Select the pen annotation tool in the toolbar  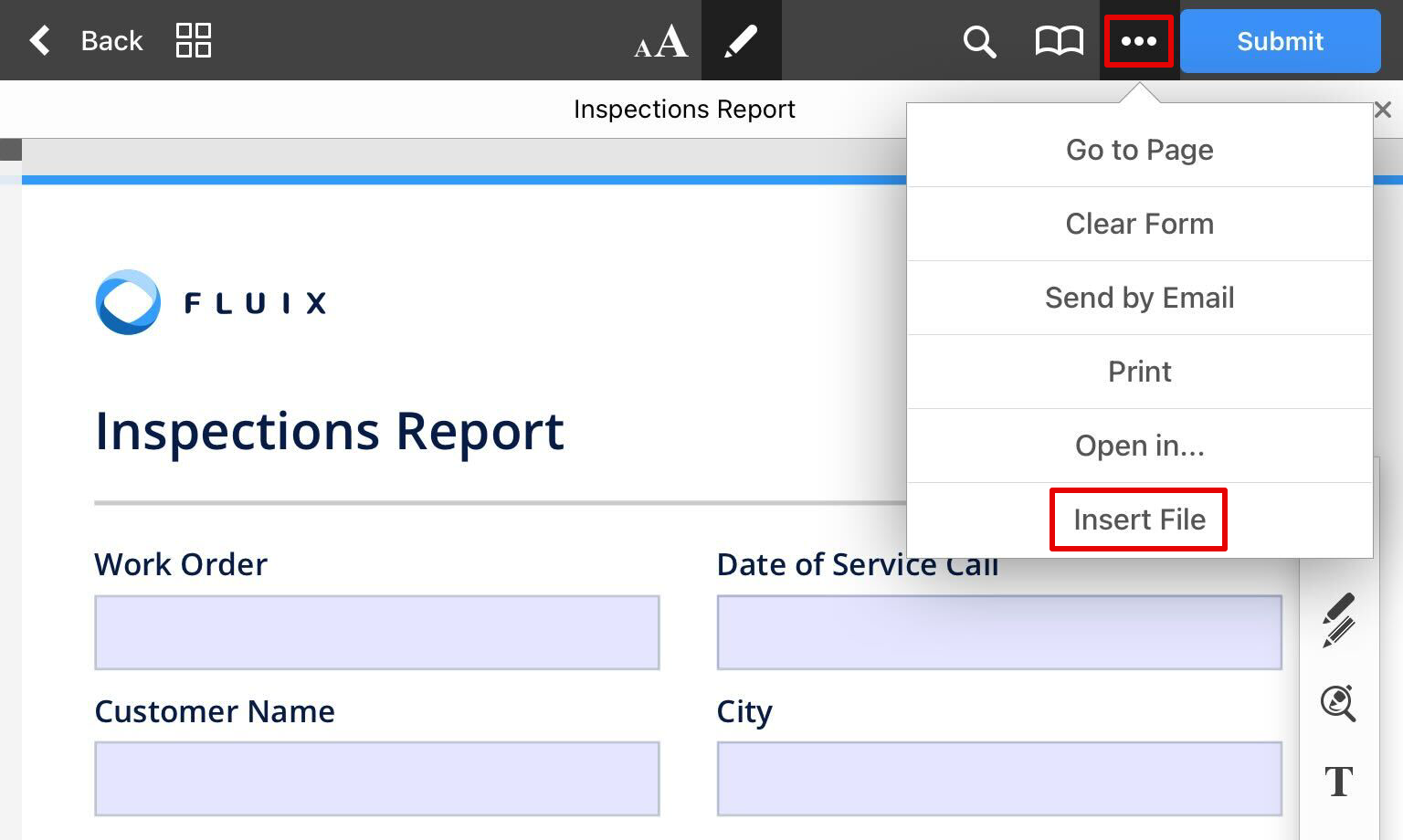[741, 40]
